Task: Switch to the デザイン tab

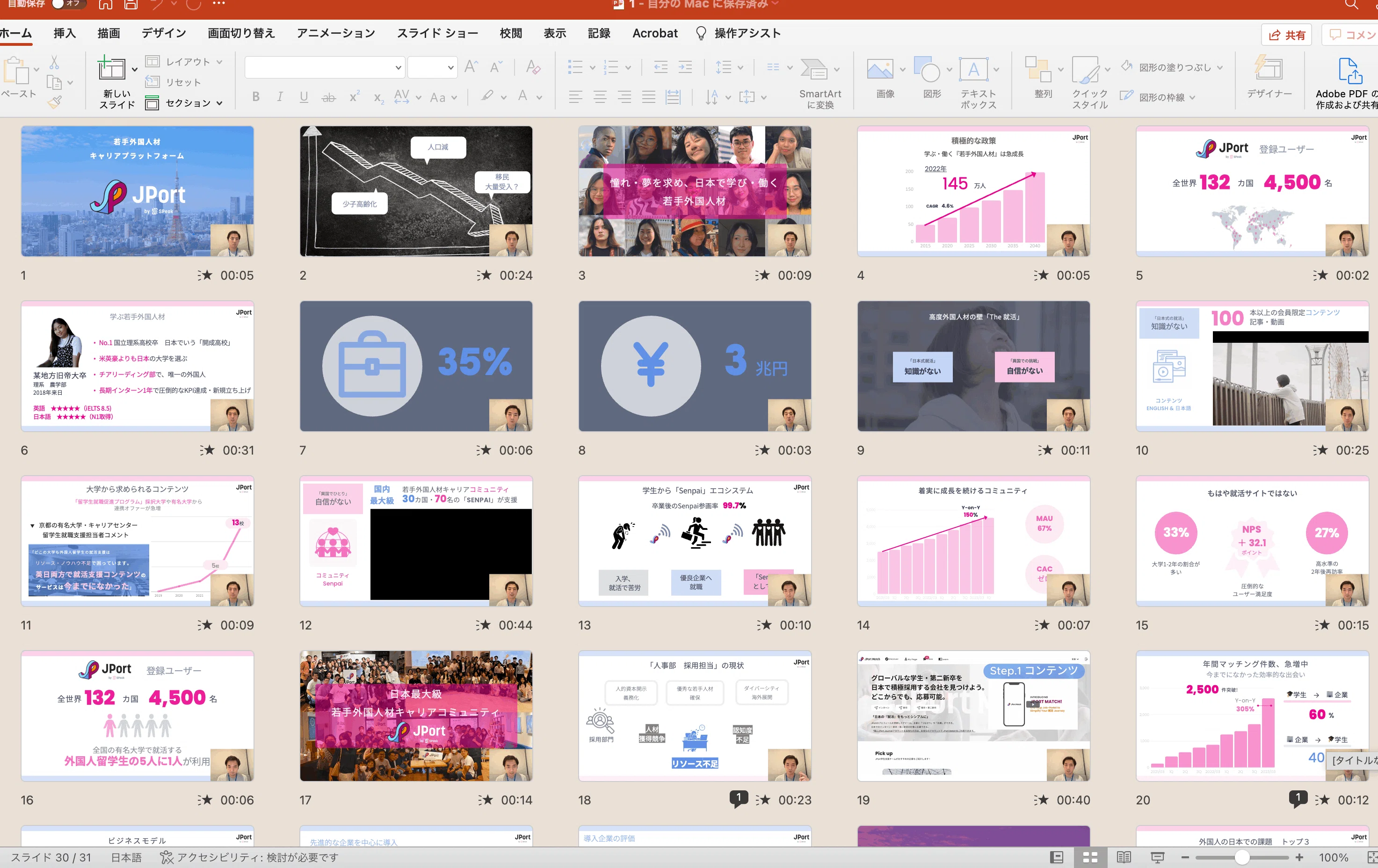Action: tap(164, 33)
